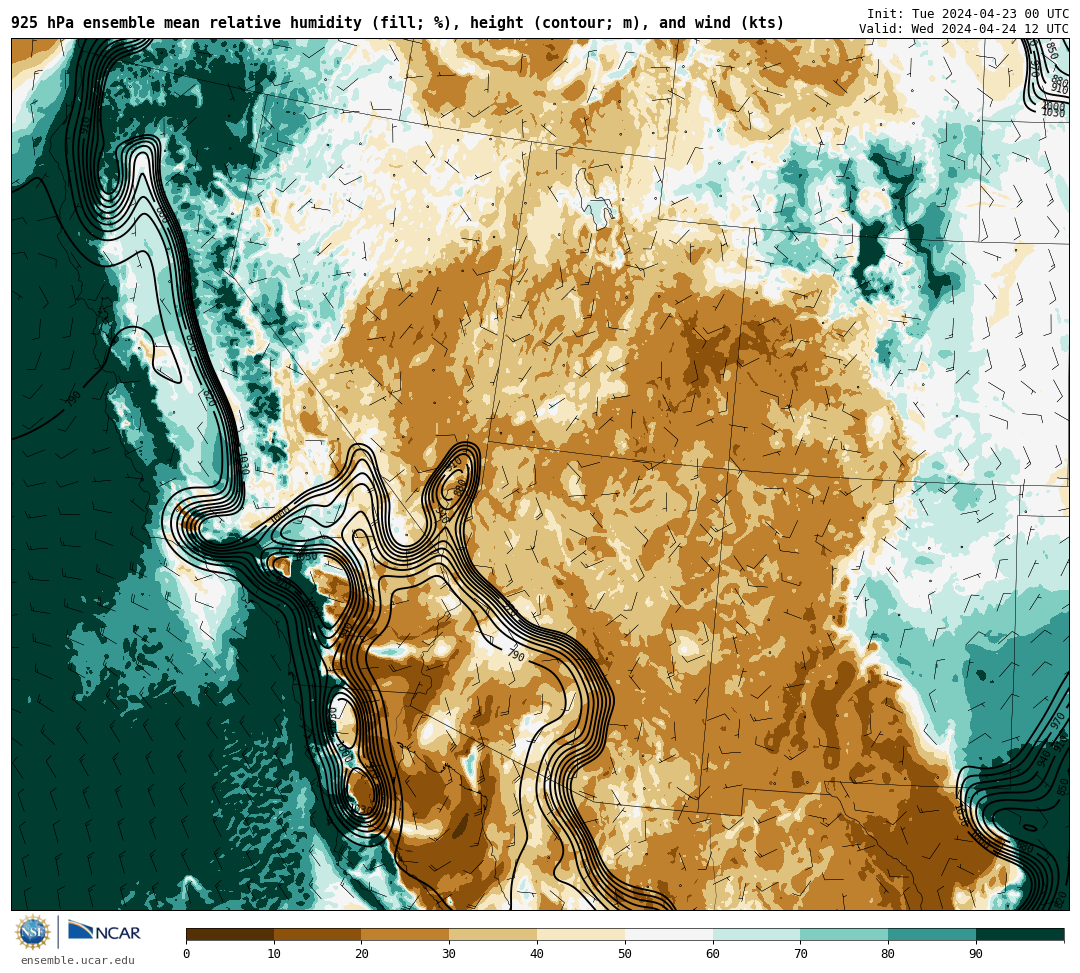
Task: Click the plot title '925 hPa ensemble mean relative humidity'
Action: click(187, 23)
